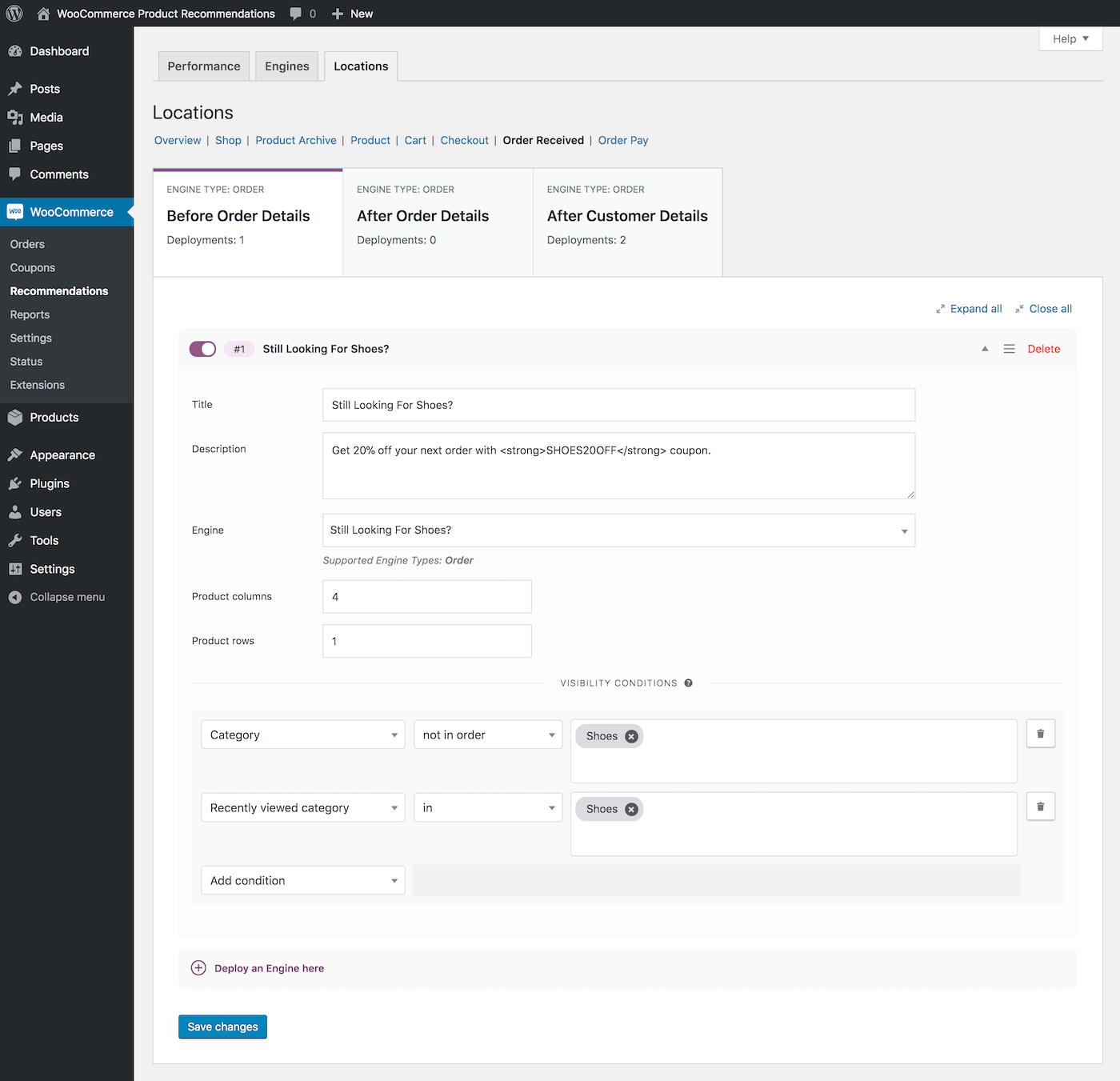
Task: Delete Recently viewed category condition trash icon
Action: point(1041,807)
